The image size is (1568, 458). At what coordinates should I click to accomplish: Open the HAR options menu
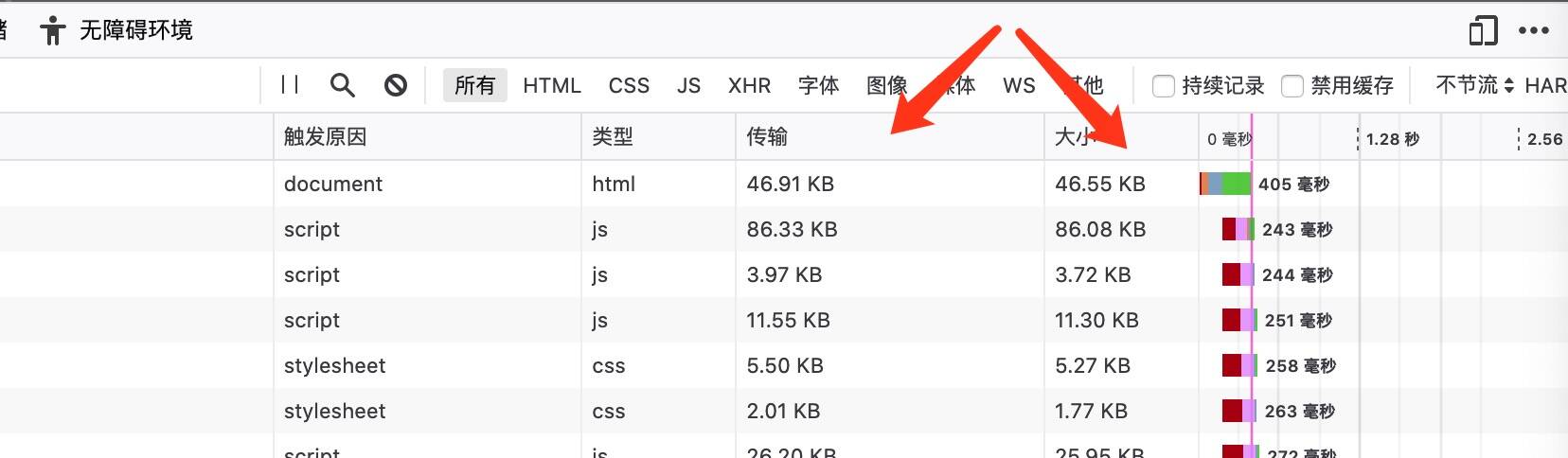pyautogui.click(x=1545, y=85)
